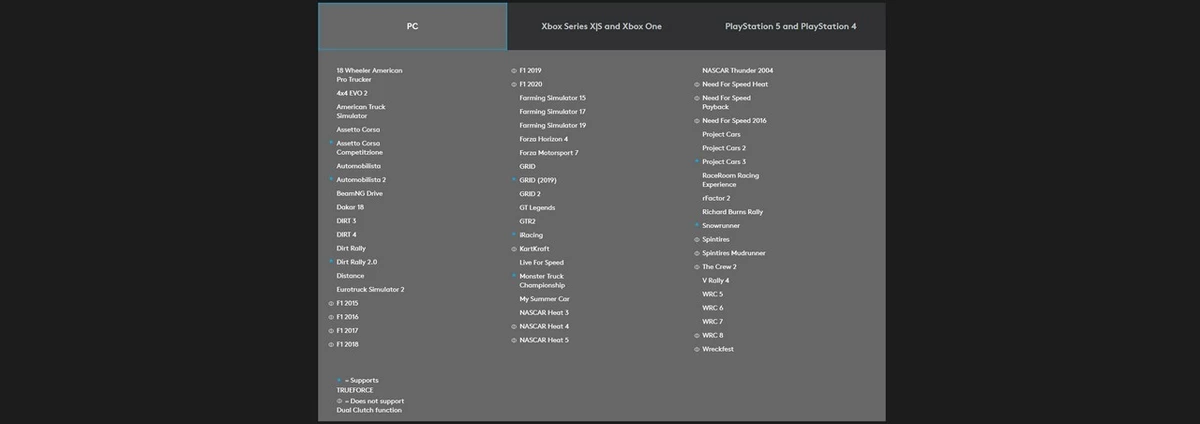Click the no-dual-clutch symbol beside Need For Speed Payback
1200x424 pixels.
(x=697, y=98)
